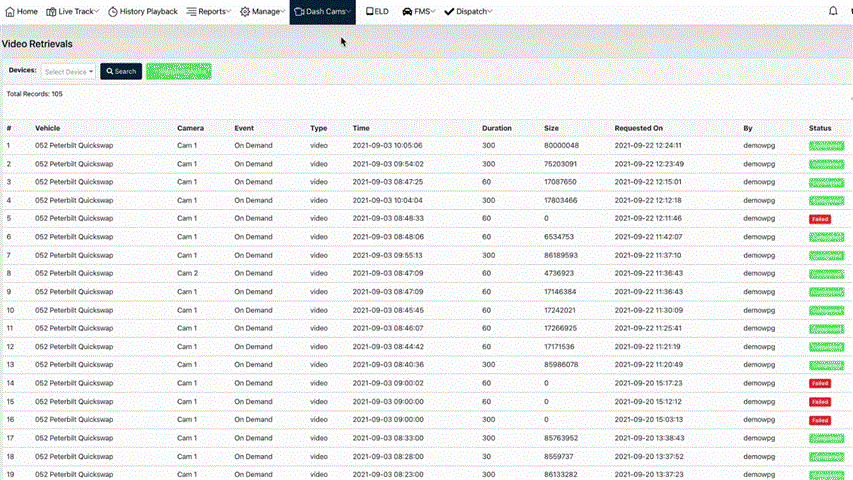
Task: Click the Failed badge in row 16
Action: coord(820,420)
